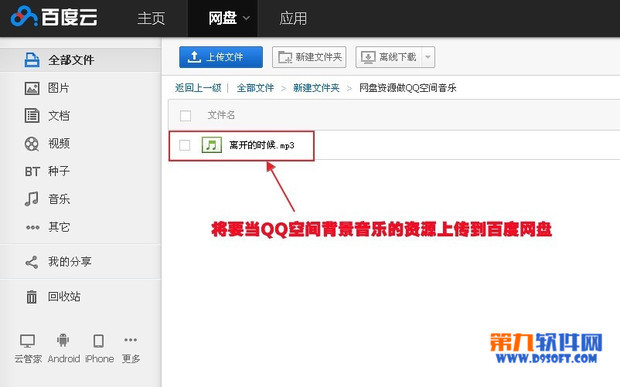The image size is (620, 387).
Task: Open 我的分享
Action: [70, 262]
